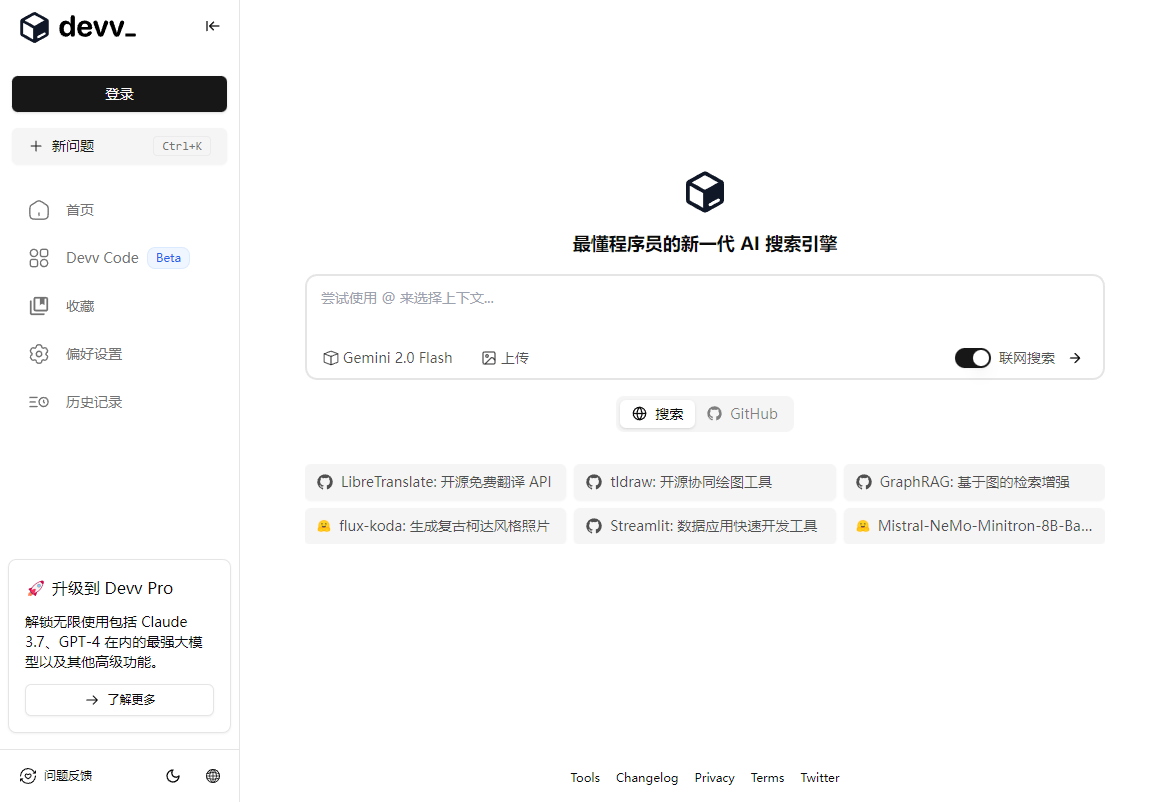This screenshot has height=802, width=1170.
Task: Open 偏好设置 preferences
Action: (x=75, y=354)
